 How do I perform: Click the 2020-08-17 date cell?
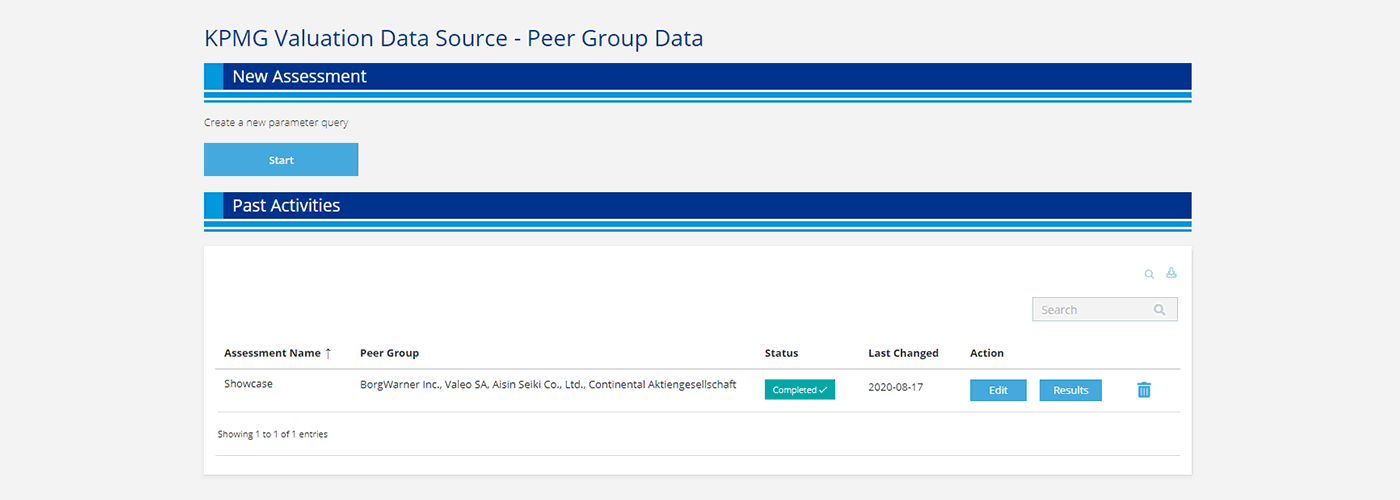(x=895, y=387)
